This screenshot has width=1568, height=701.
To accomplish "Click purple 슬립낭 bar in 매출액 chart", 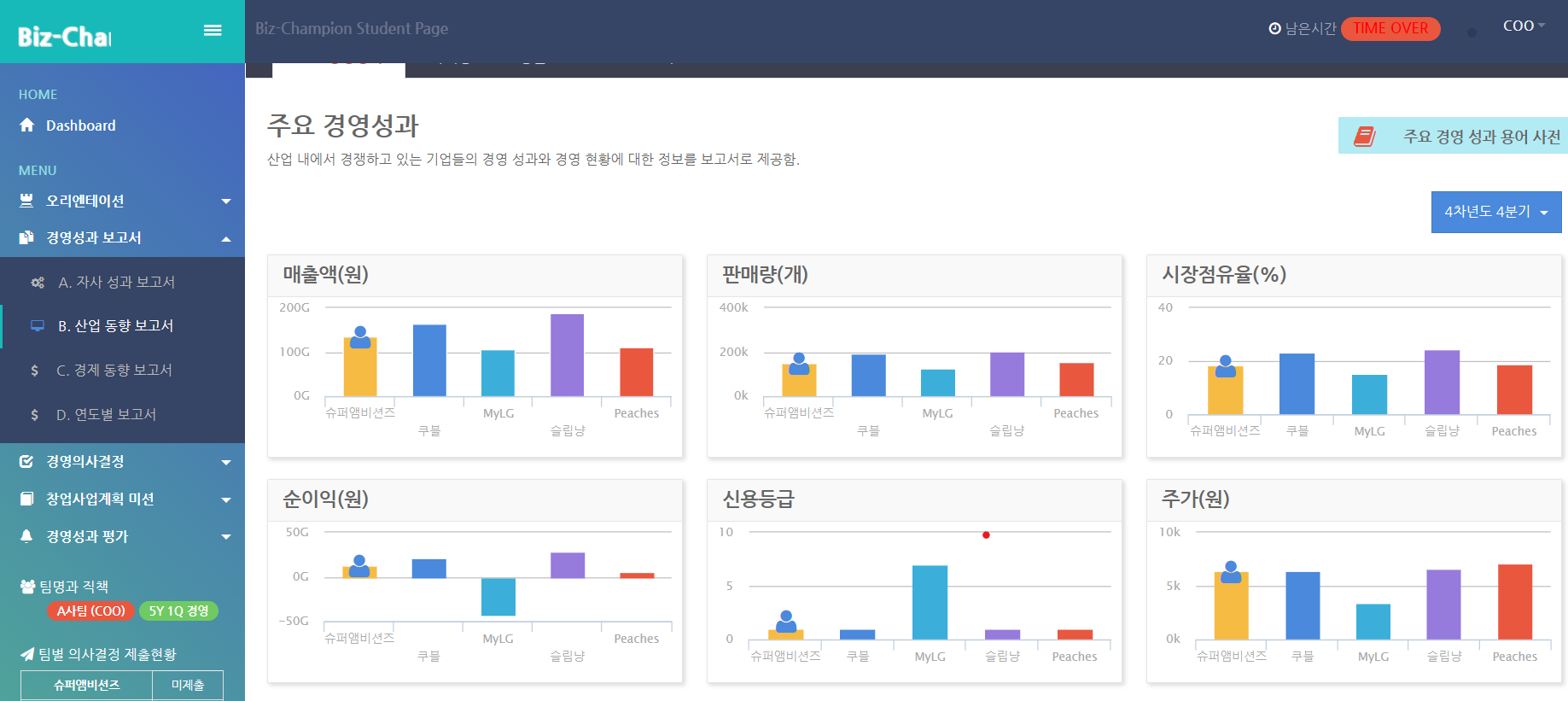I will click(567, 354).
